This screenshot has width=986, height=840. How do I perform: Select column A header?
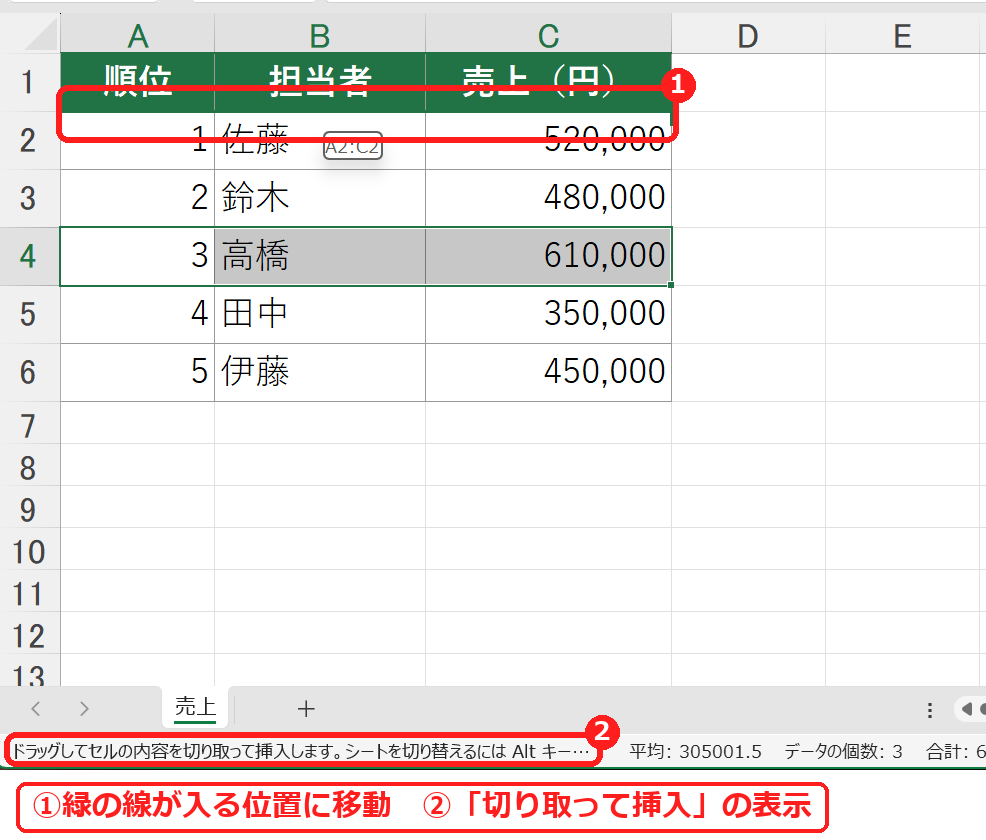tap(138, 36)
